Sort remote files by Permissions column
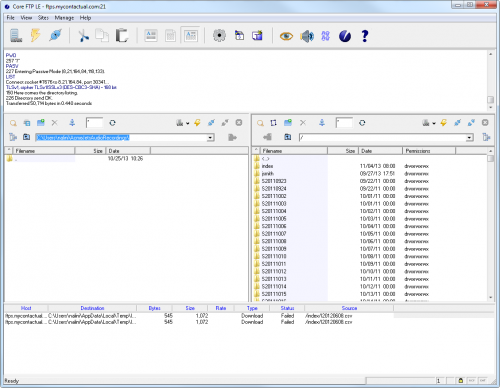Viewport: 500px width, 388px height. click(429, 151)
